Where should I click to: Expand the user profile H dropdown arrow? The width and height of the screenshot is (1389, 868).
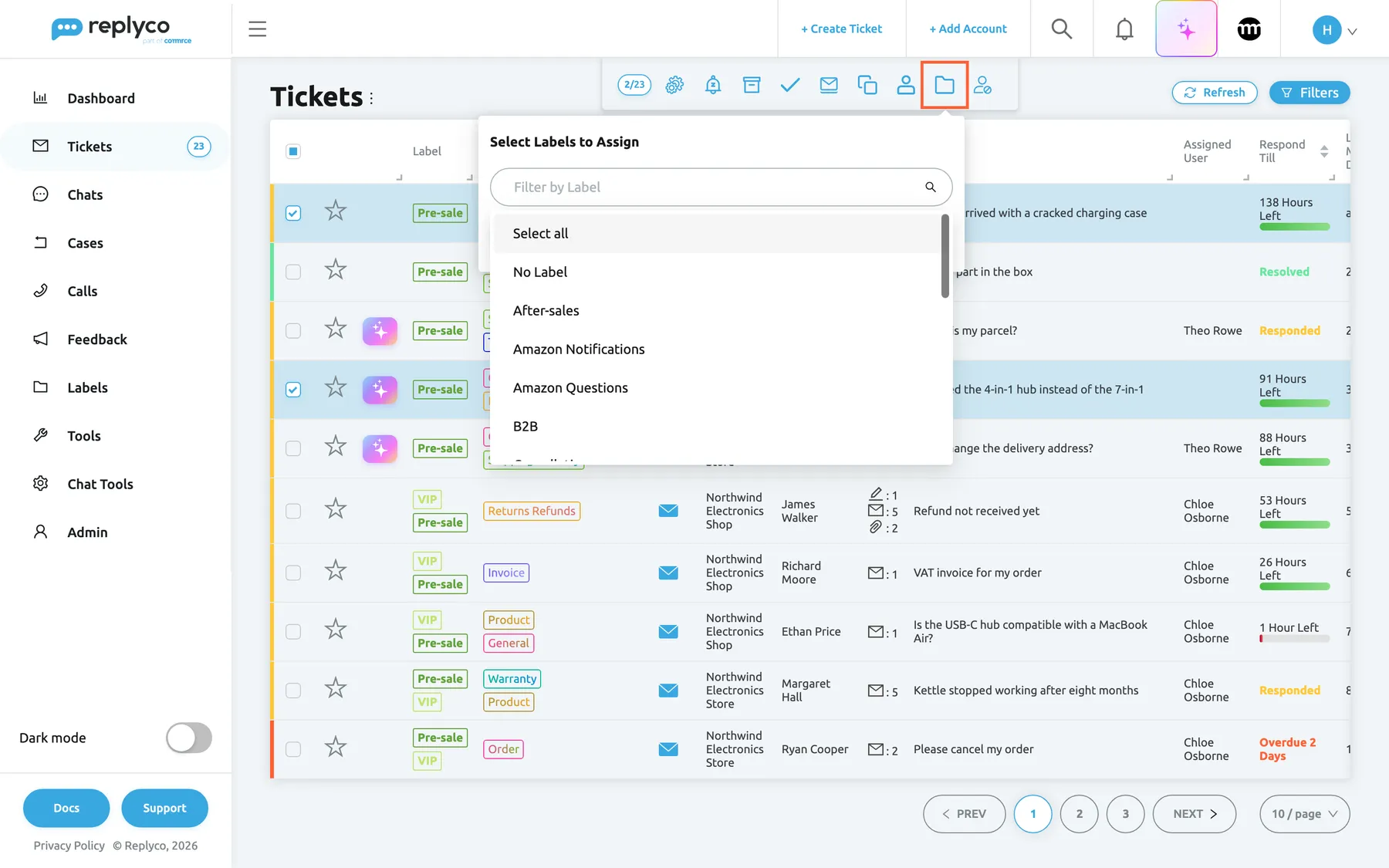pyautogui.click(x=1352, y=31)
